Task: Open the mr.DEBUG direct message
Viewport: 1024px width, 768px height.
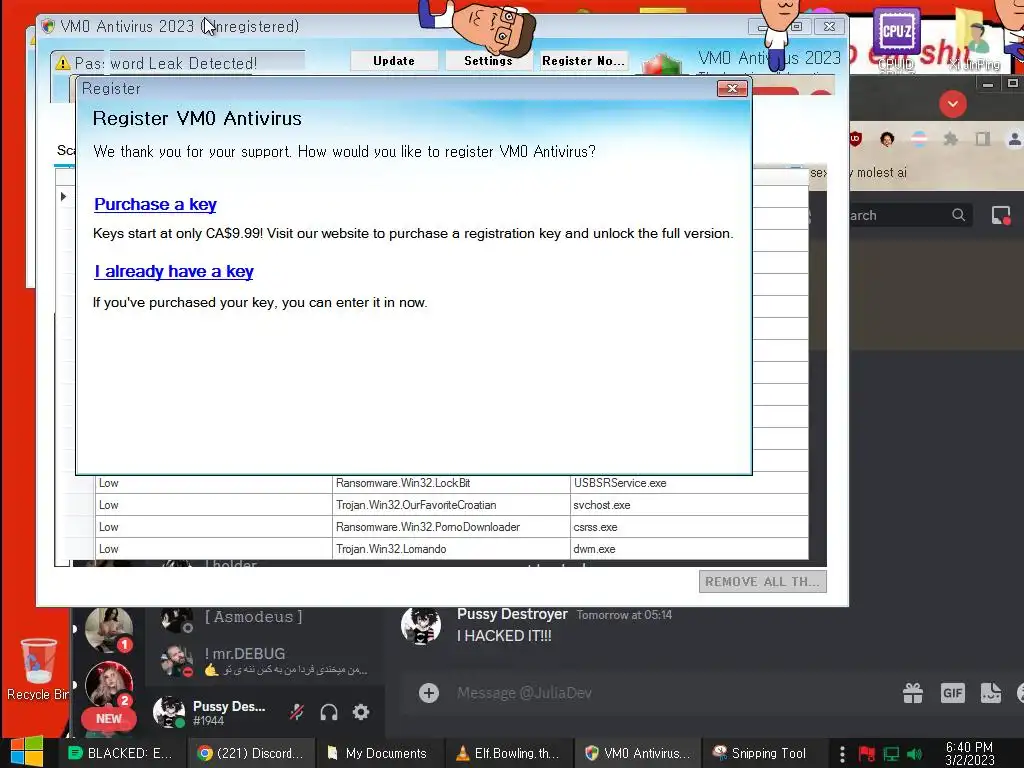Action: pos(264,660)
